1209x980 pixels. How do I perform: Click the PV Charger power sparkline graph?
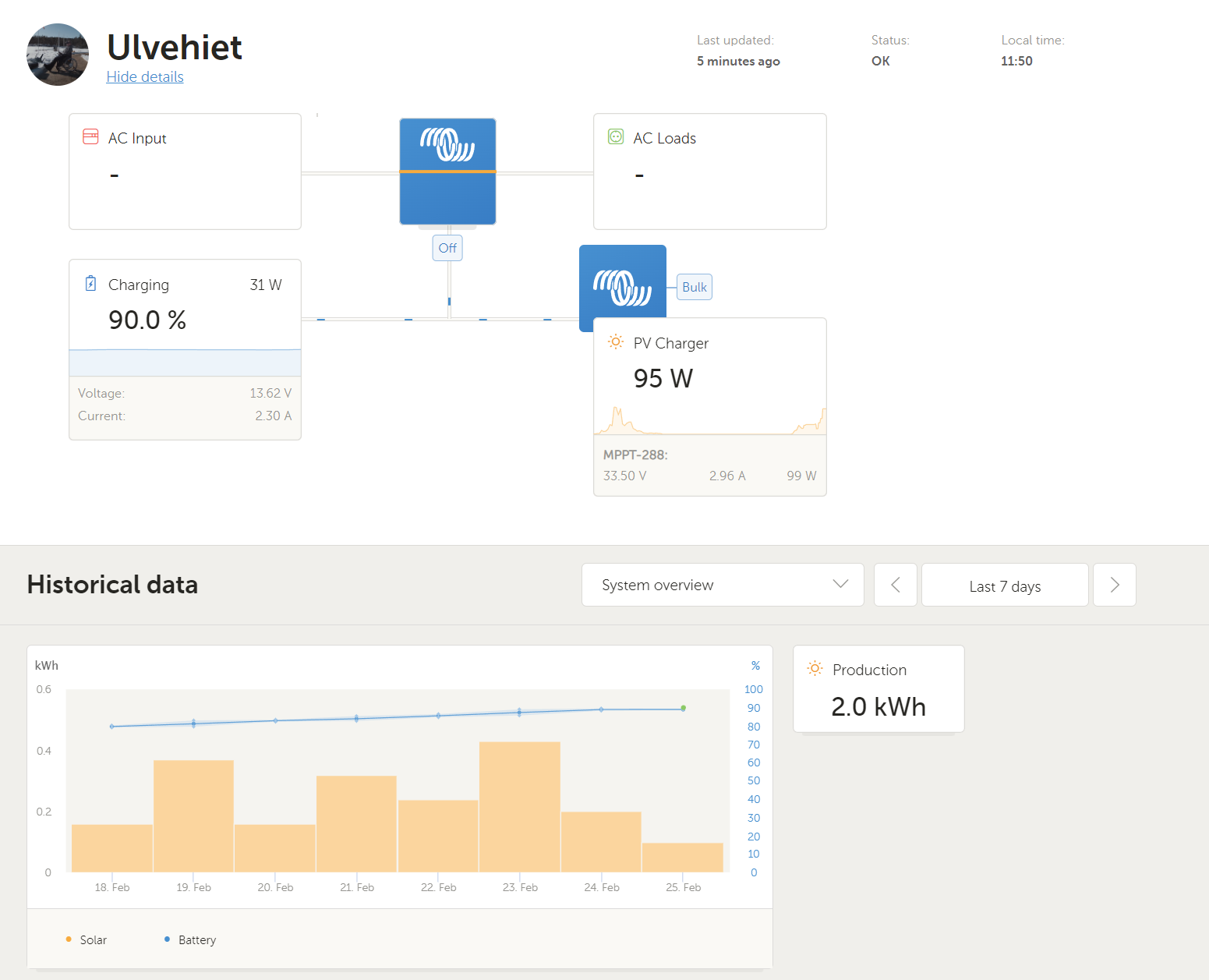tap(709, 422)
